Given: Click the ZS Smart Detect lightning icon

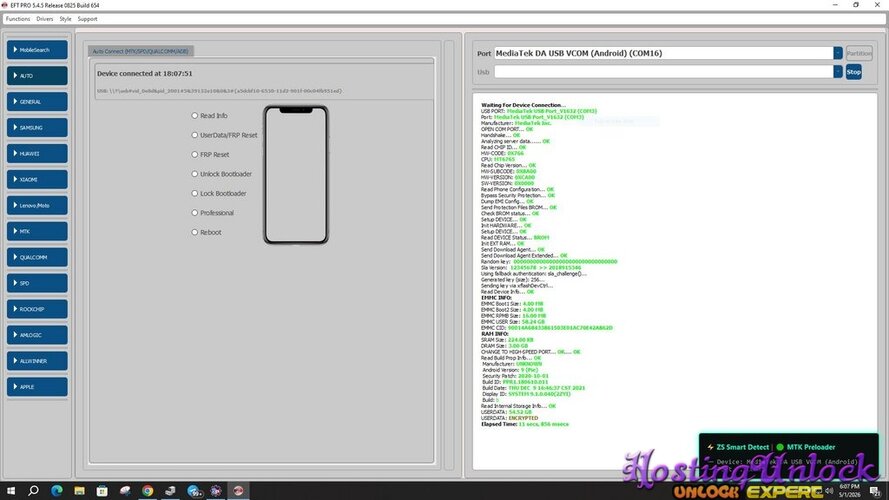Looking at the screenshot, I should 710,447.
